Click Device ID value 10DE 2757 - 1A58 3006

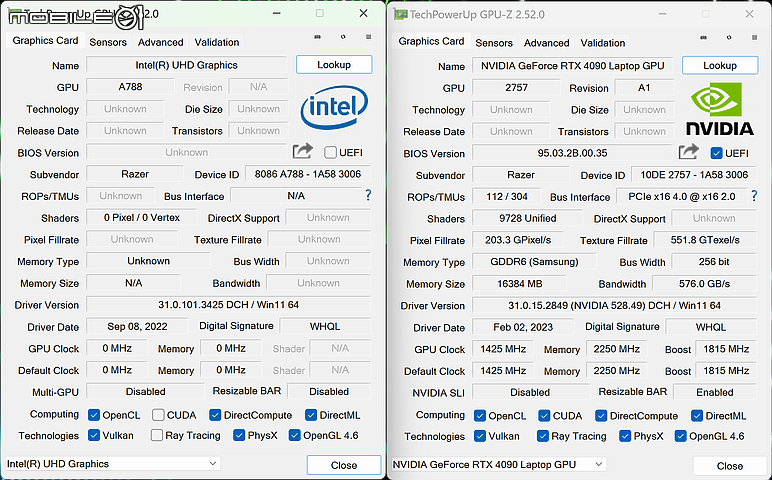pyautogui.click(x=694, y=175)
